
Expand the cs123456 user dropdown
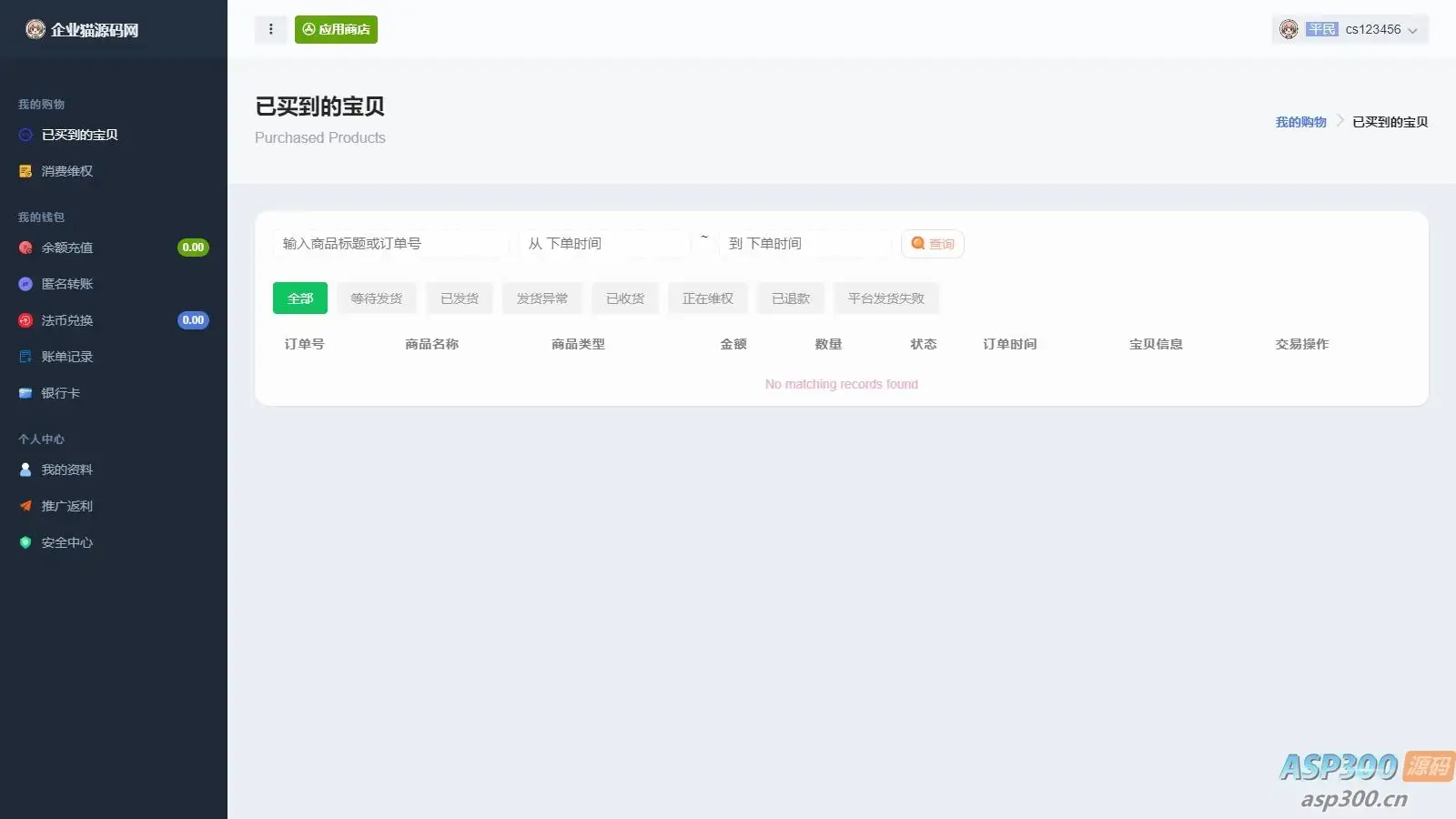pyautogui.click(x=1350, y=29)
